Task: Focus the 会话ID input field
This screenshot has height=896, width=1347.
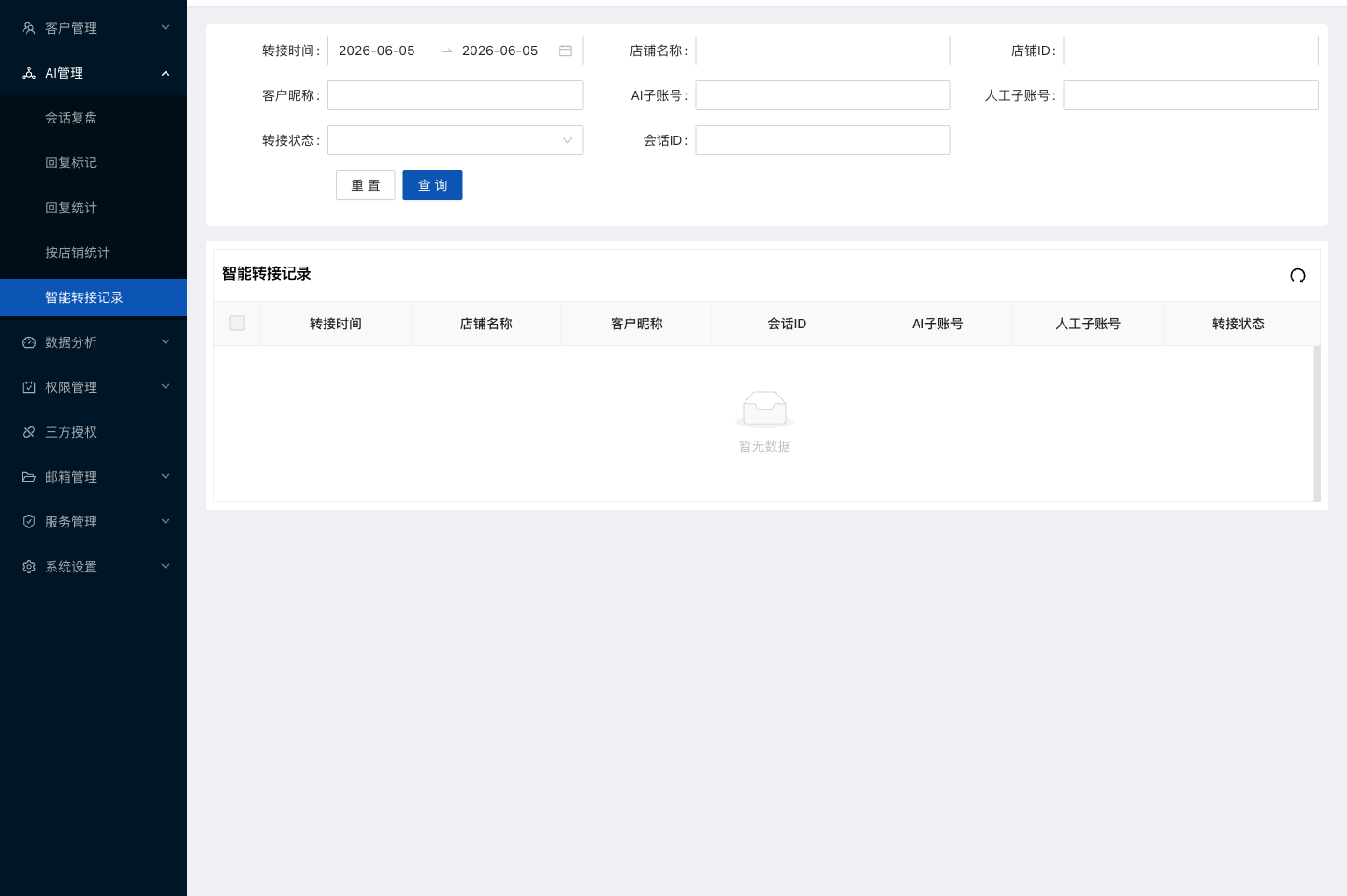Action: pyautogui.click(x=823, y=140)
